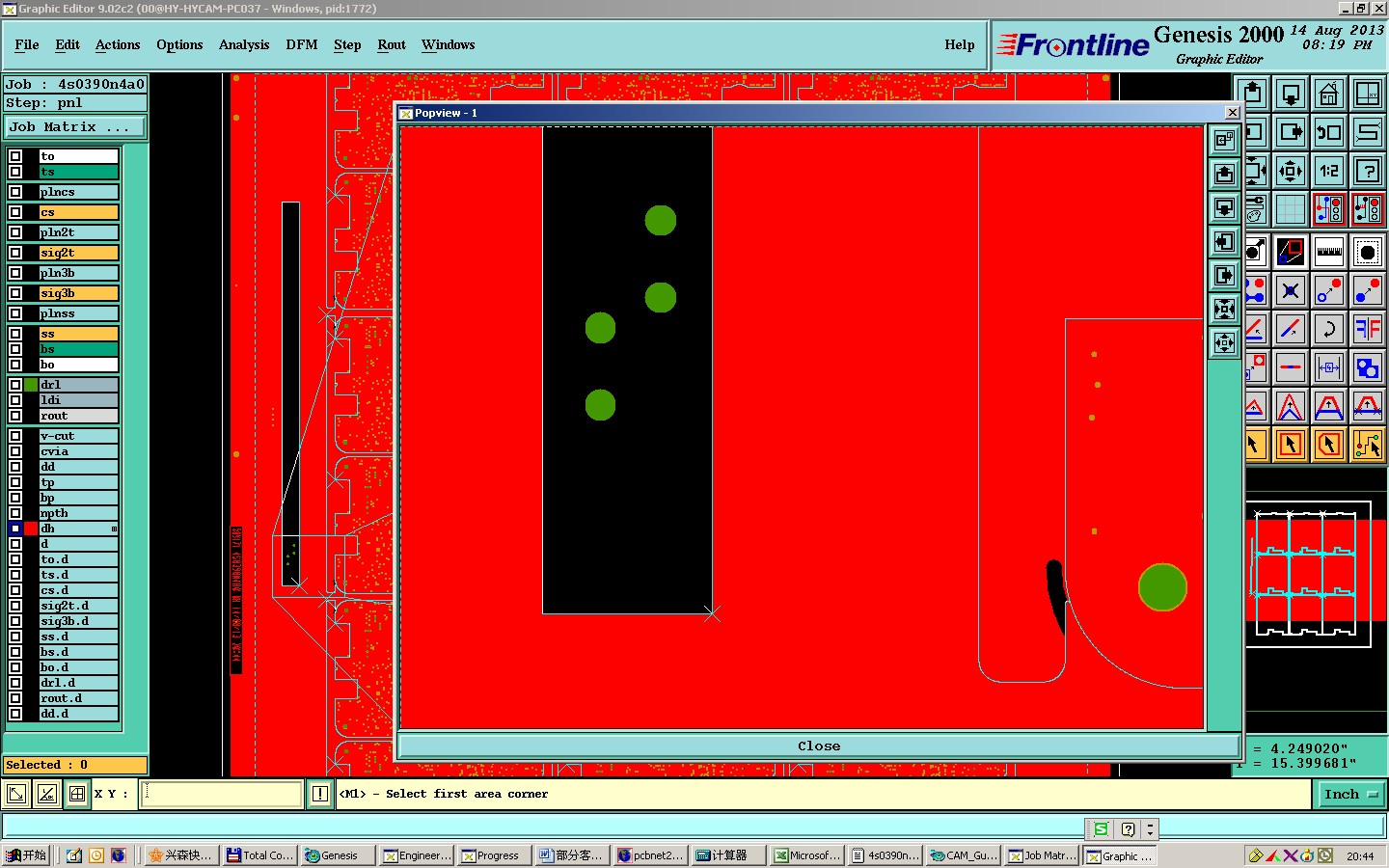Click the first red-framed netlist icon
1389x868 pixels.
pyautogui.click(x=1328, y=209)
